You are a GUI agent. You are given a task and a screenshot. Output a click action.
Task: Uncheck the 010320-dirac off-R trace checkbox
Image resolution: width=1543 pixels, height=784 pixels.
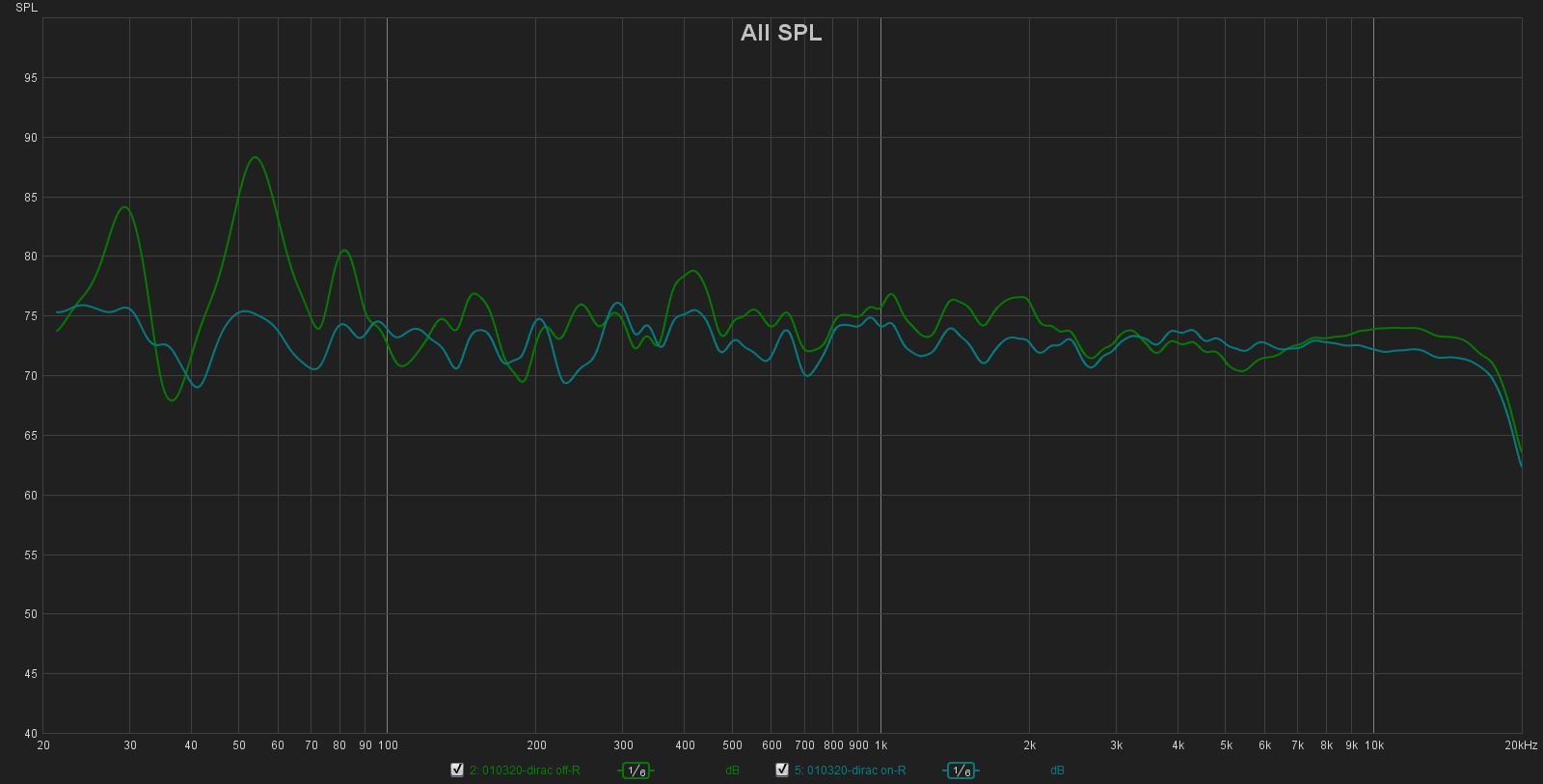[x=457, y=770]
